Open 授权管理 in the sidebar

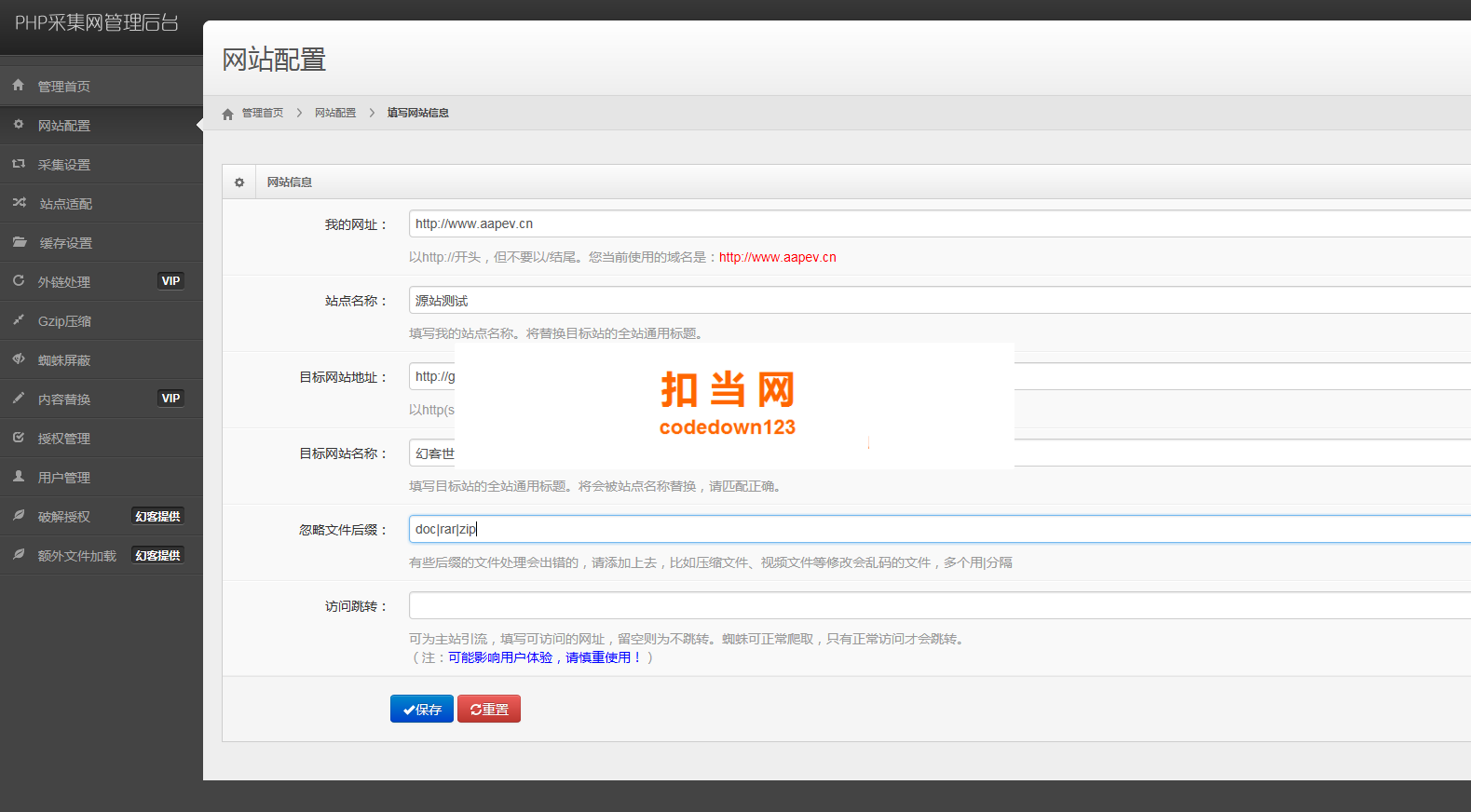pyautogui.click(x=102, y=438)
